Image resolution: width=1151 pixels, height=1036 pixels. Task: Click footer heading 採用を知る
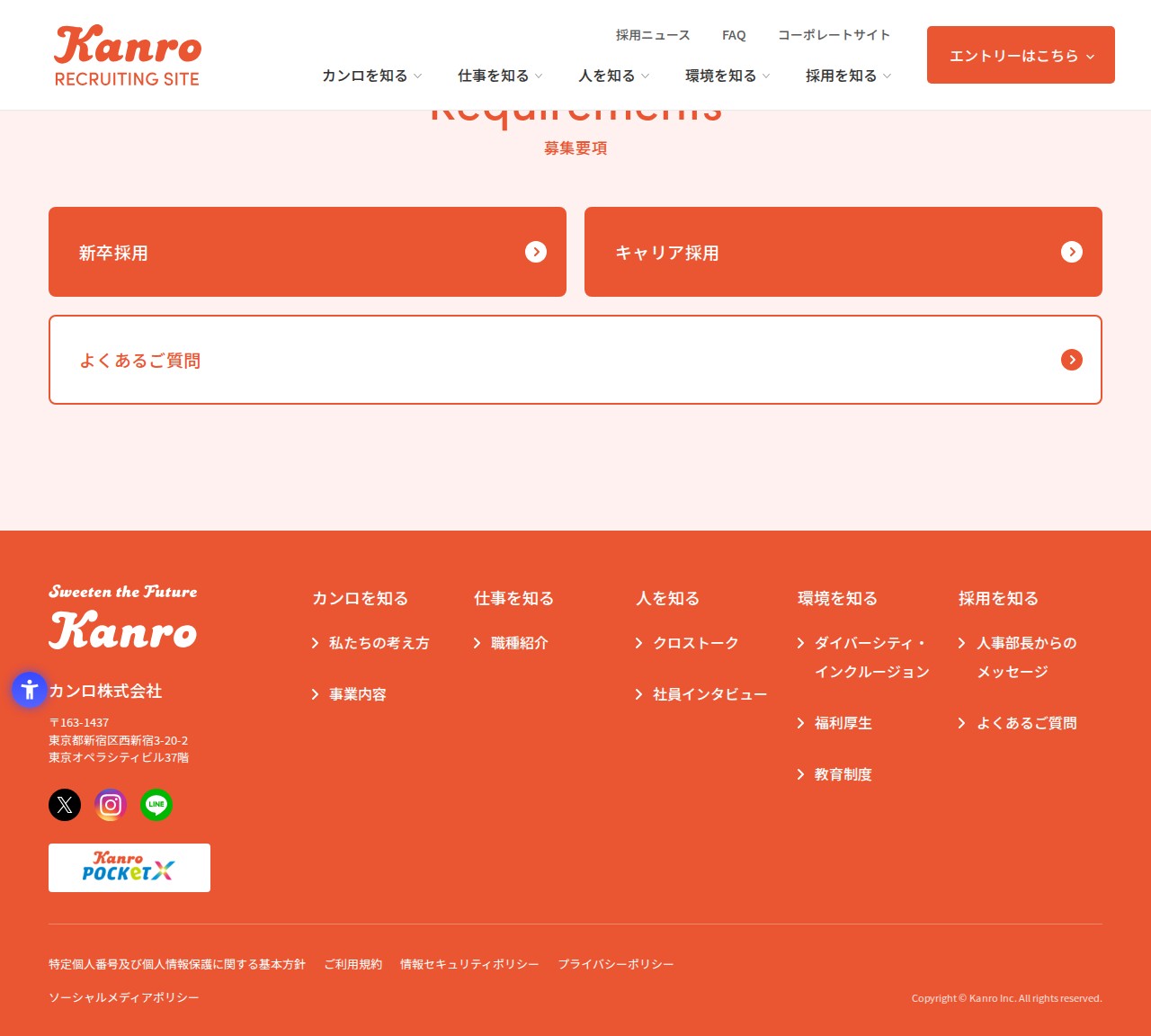coord(998,598)
